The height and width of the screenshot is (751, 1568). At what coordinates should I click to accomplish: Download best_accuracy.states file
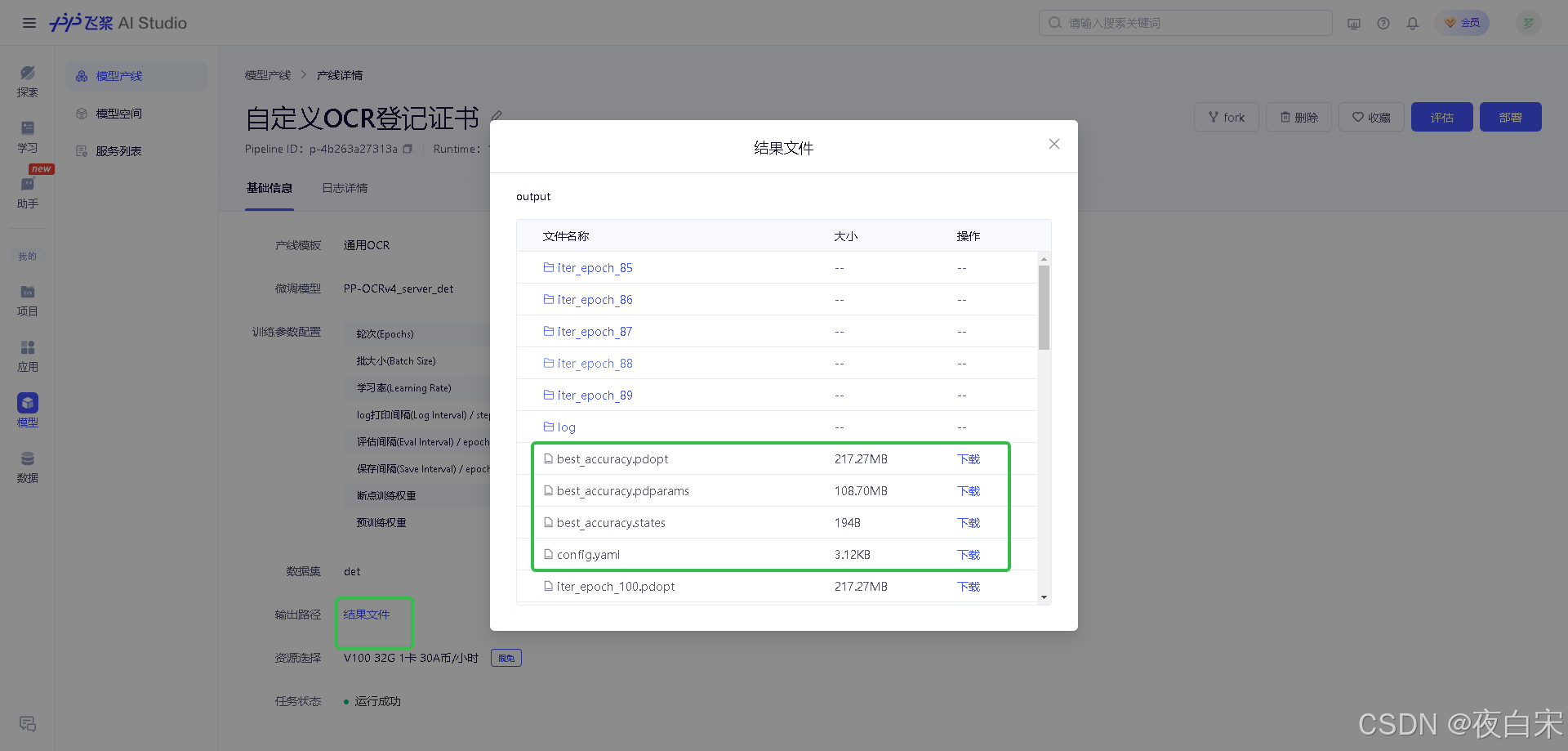(969, 523)
